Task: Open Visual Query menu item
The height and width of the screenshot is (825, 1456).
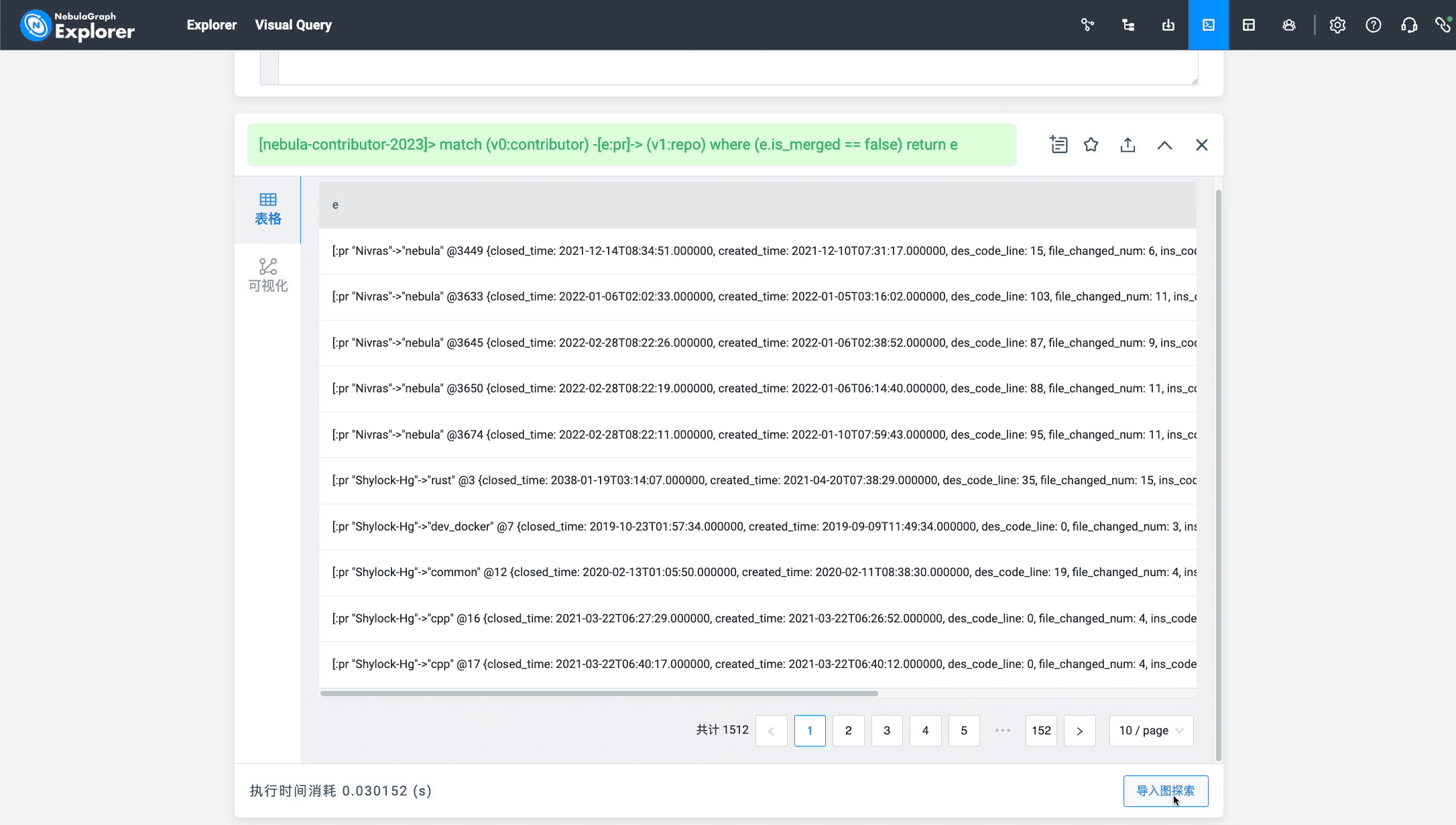Action: [293, 25]
